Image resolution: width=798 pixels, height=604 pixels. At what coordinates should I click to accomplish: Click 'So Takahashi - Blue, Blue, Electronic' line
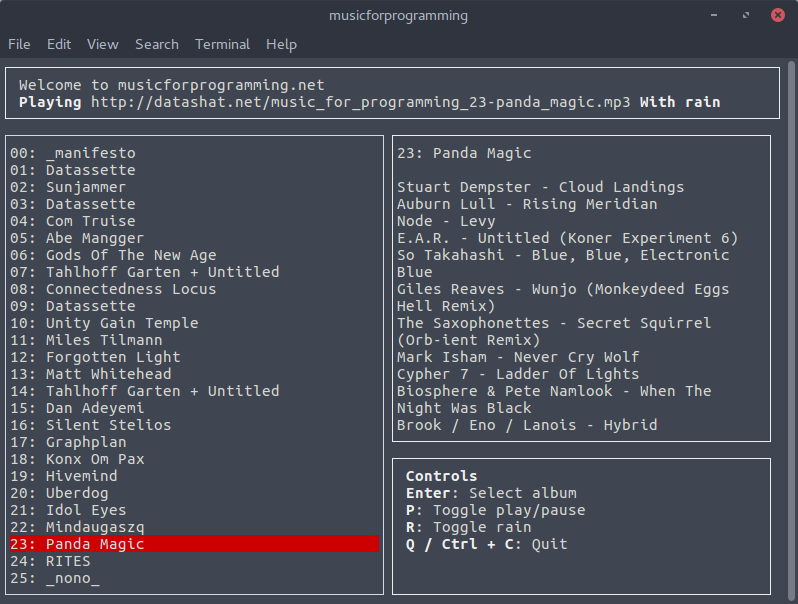click(x=563, y=255)
